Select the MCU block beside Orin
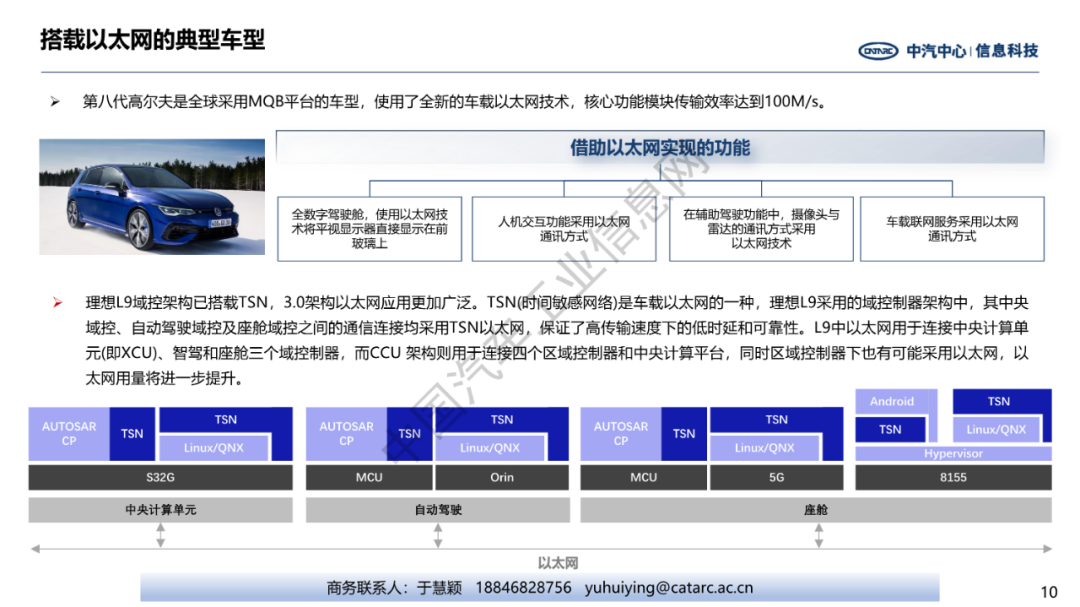 pos(369,477)
